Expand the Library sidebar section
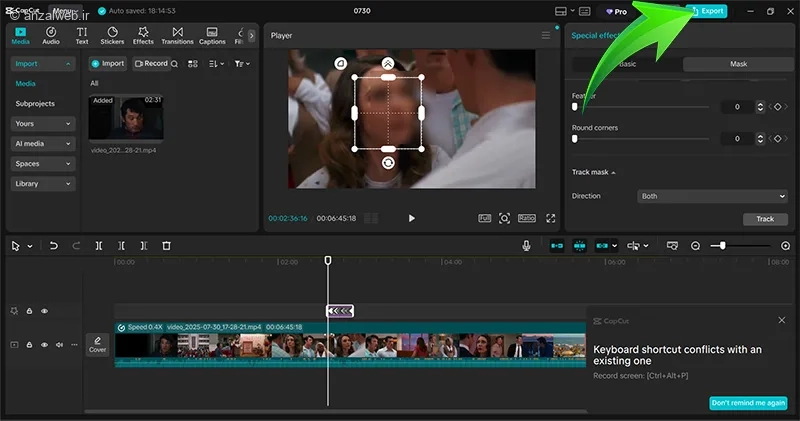 [42, 184]
